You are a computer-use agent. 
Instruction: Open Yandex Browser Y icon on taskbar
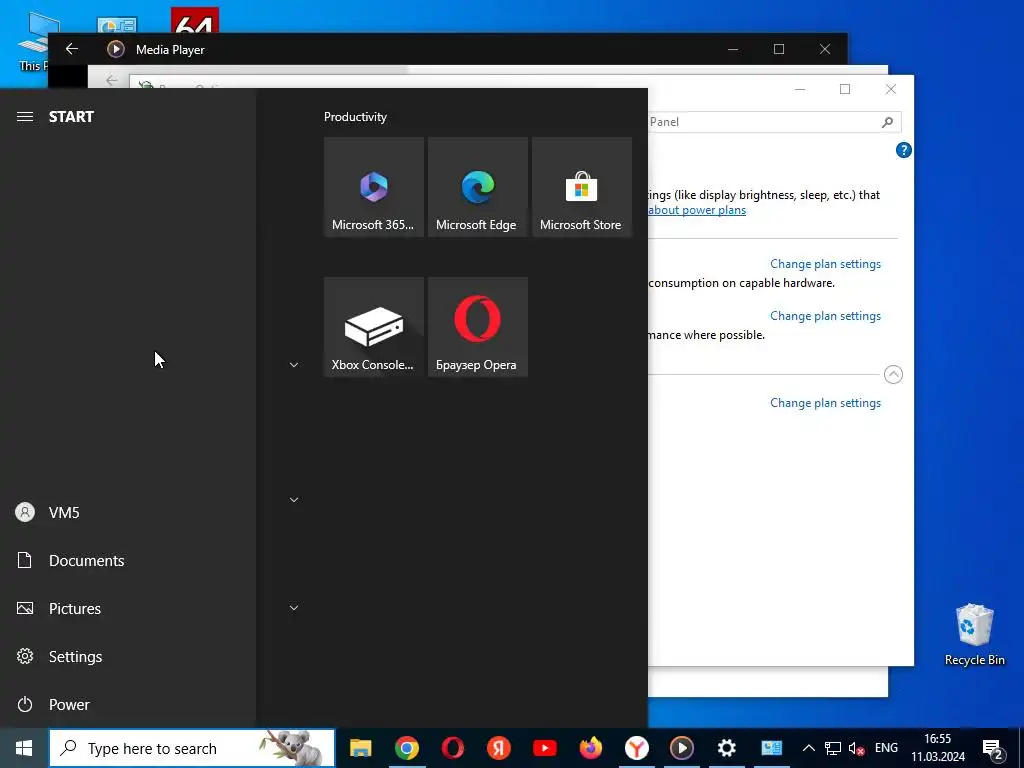click(636, 748)
